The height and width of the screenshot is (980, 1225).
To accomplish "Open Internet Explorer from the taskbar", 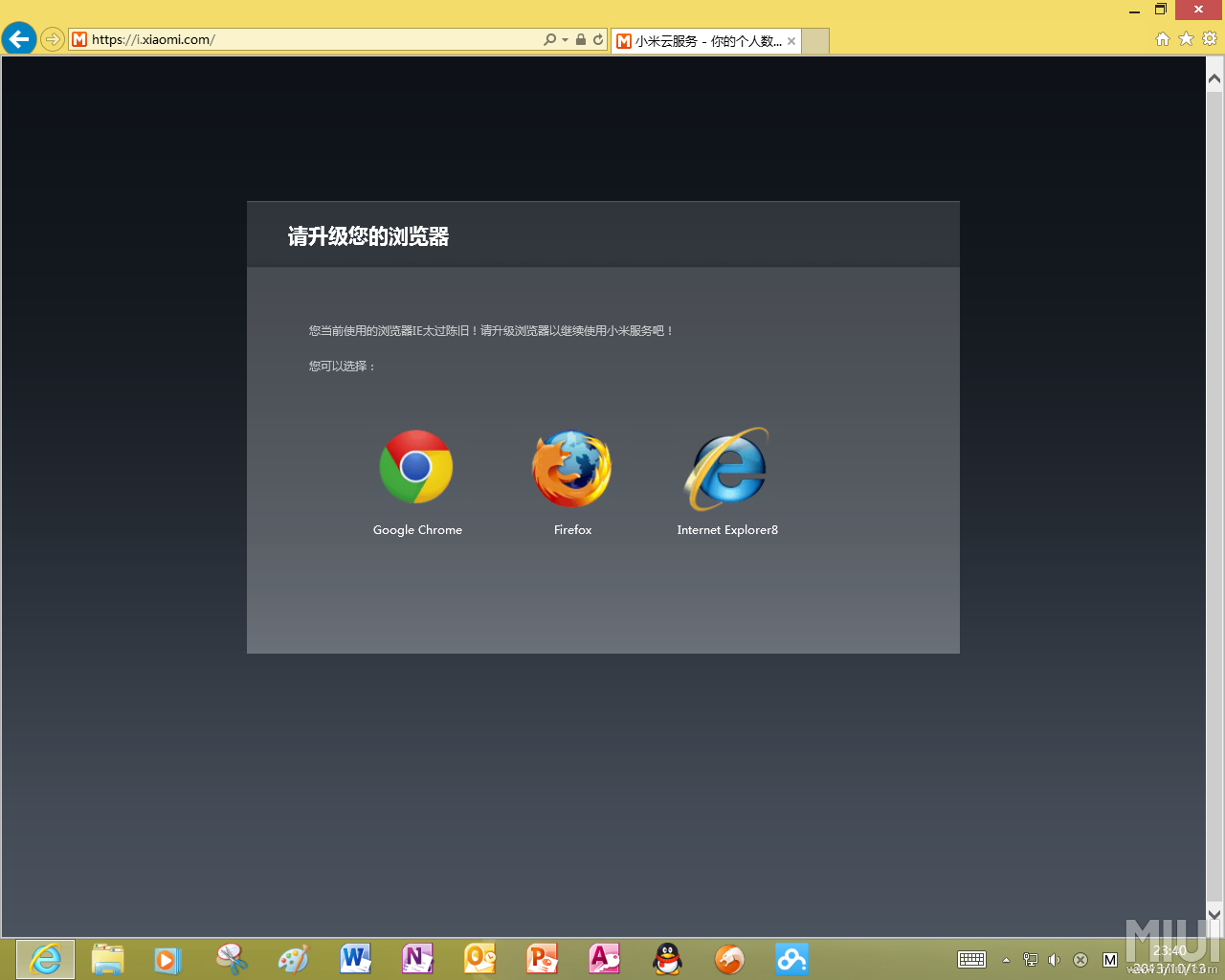I will pyautogui.click(x=45, y=959).
